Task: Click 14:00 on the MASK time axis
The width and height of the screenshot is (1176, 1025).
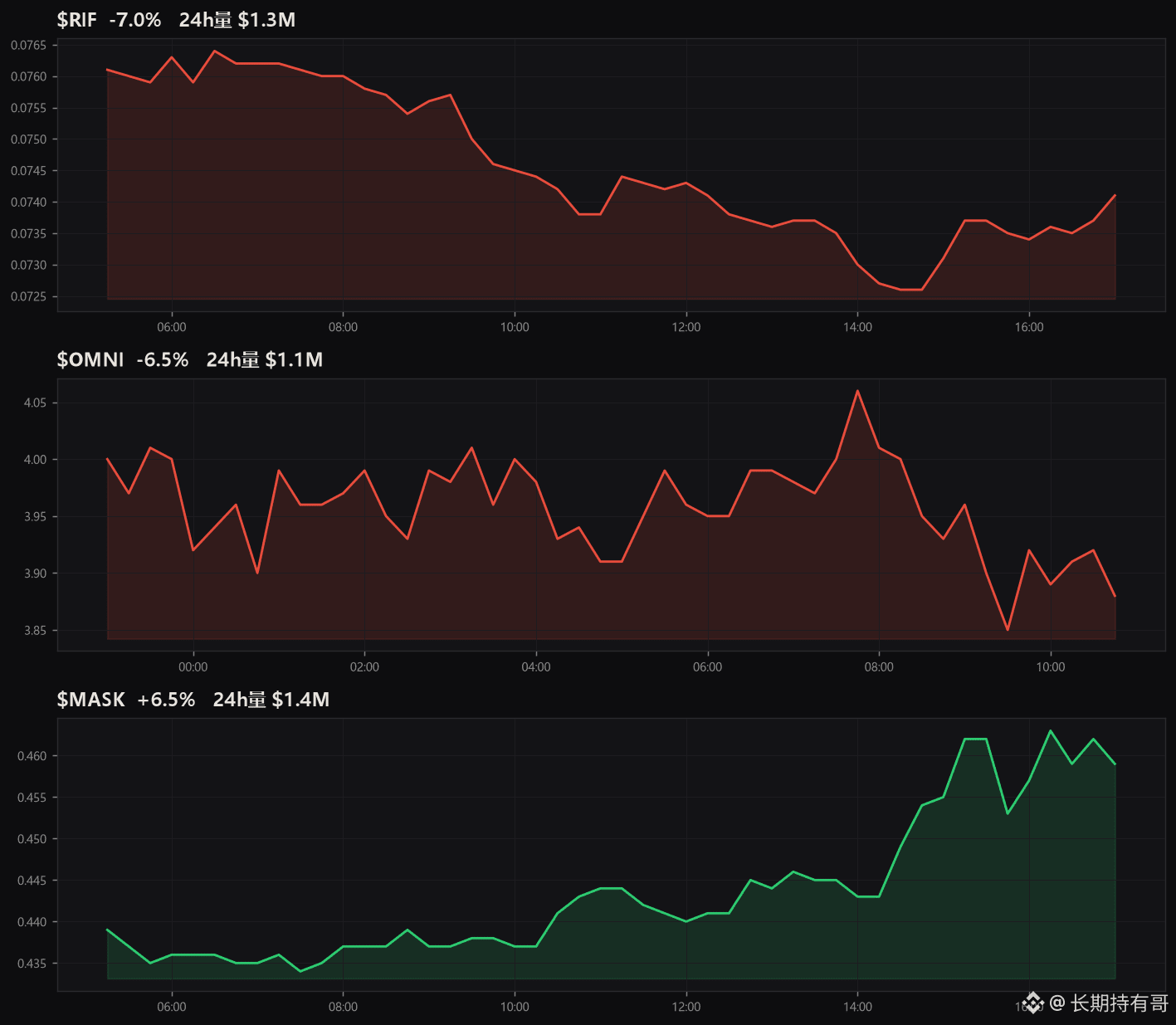Action: pos(857,1007)
